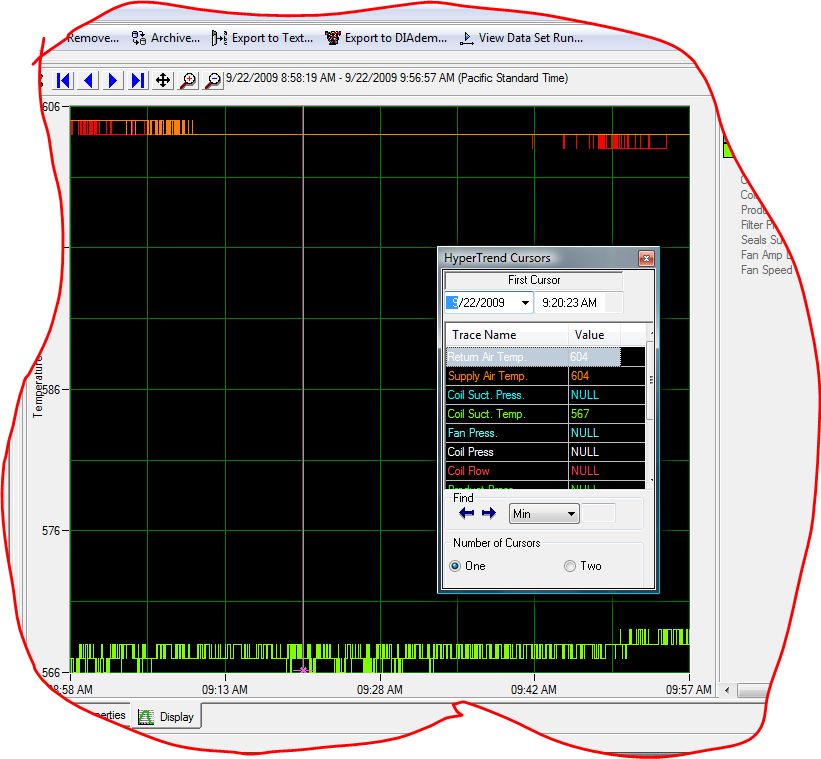Viewport: 821px width, 759px height.
Task: Click the zoom in magnifier
Action: point(188,80)
